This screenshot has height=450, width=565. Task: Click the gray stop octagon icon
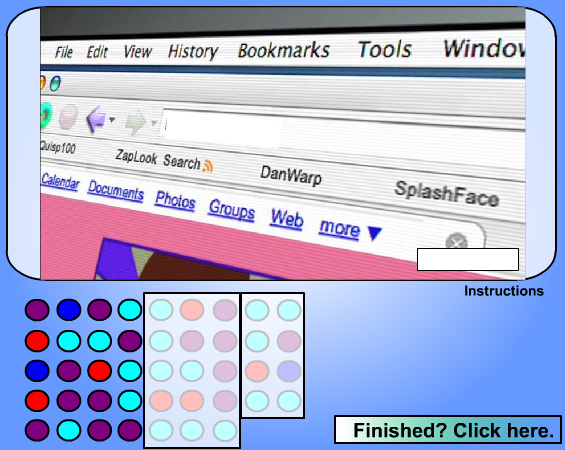pyautogui.click(x=68, y=116)
